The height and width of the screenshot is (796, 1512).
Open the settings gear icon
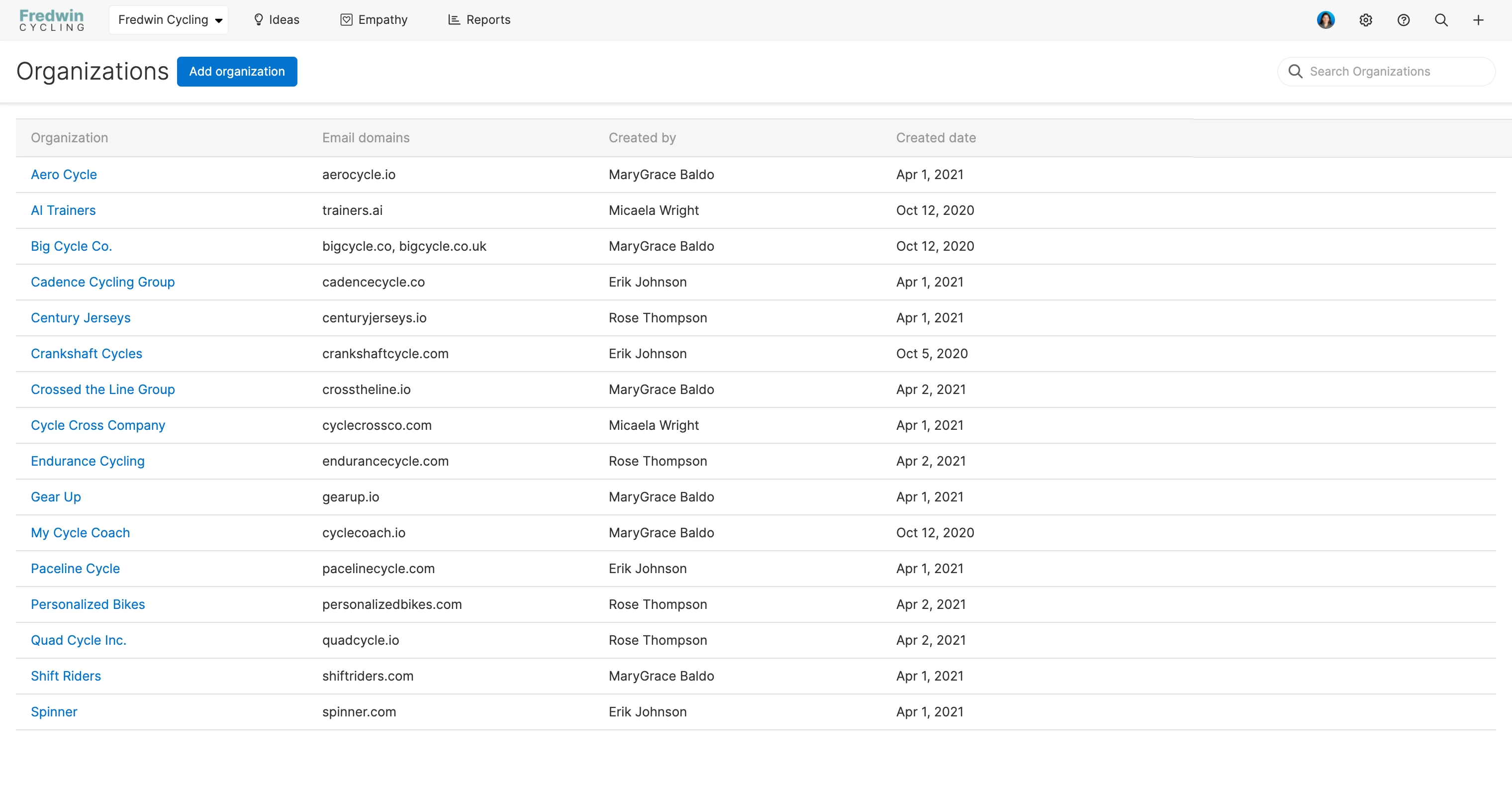tap(1365, 20)
